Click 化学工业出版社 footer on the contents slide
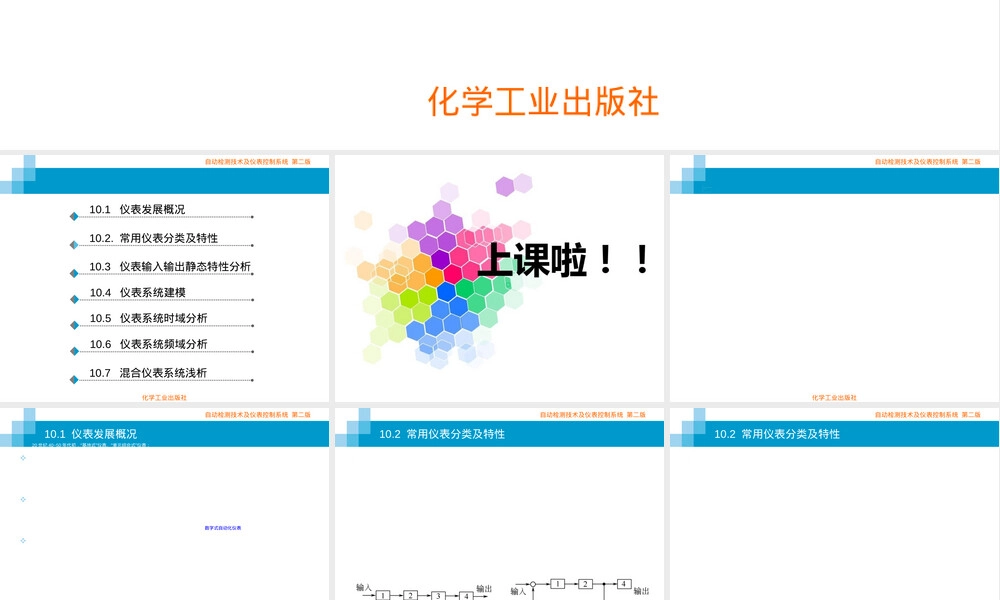 click(165, 397)
